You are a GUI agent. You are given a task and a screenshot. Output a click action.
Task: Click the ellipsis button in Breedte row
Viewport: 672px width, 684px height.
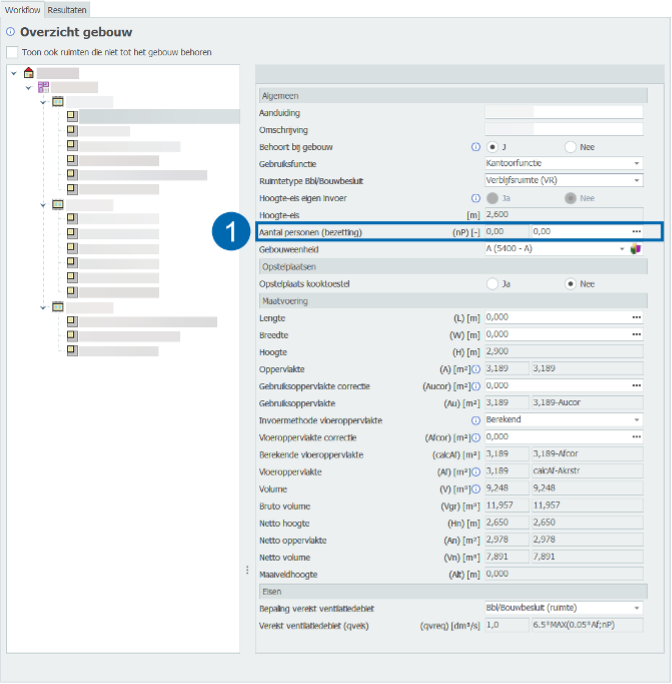[636, 335]
